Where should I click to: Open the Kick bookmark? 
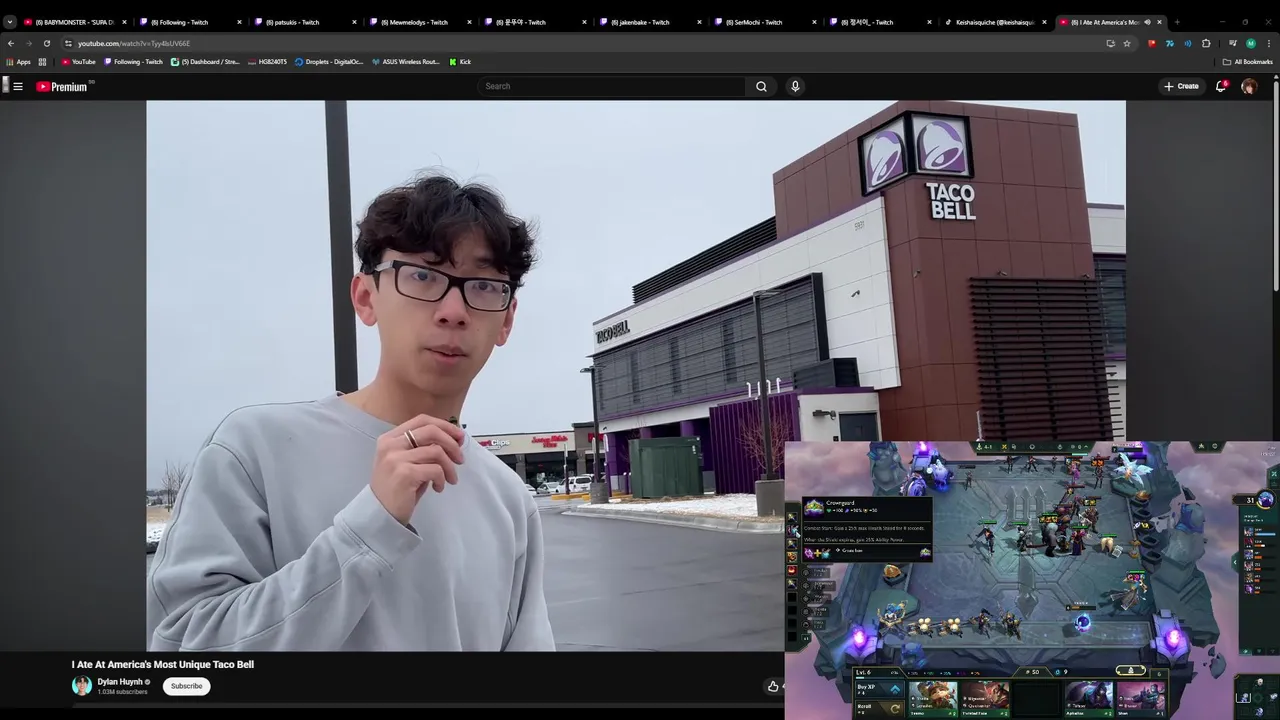coord(460,62)
